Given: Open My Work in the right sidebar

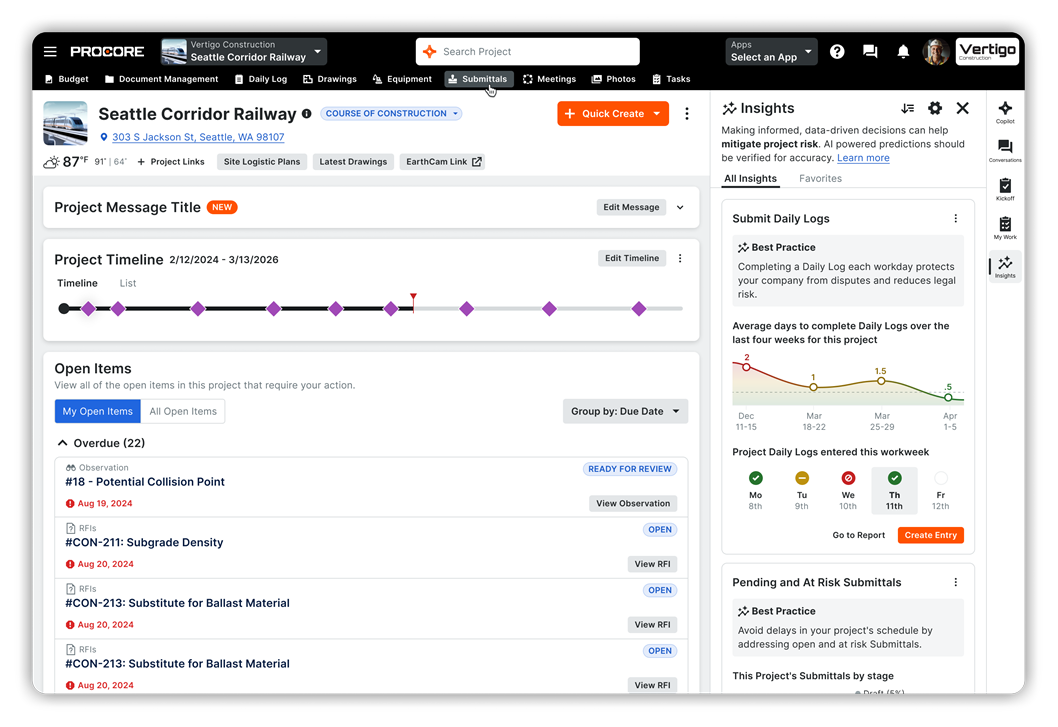Looking at the screenshot, I should point(1005,227).
